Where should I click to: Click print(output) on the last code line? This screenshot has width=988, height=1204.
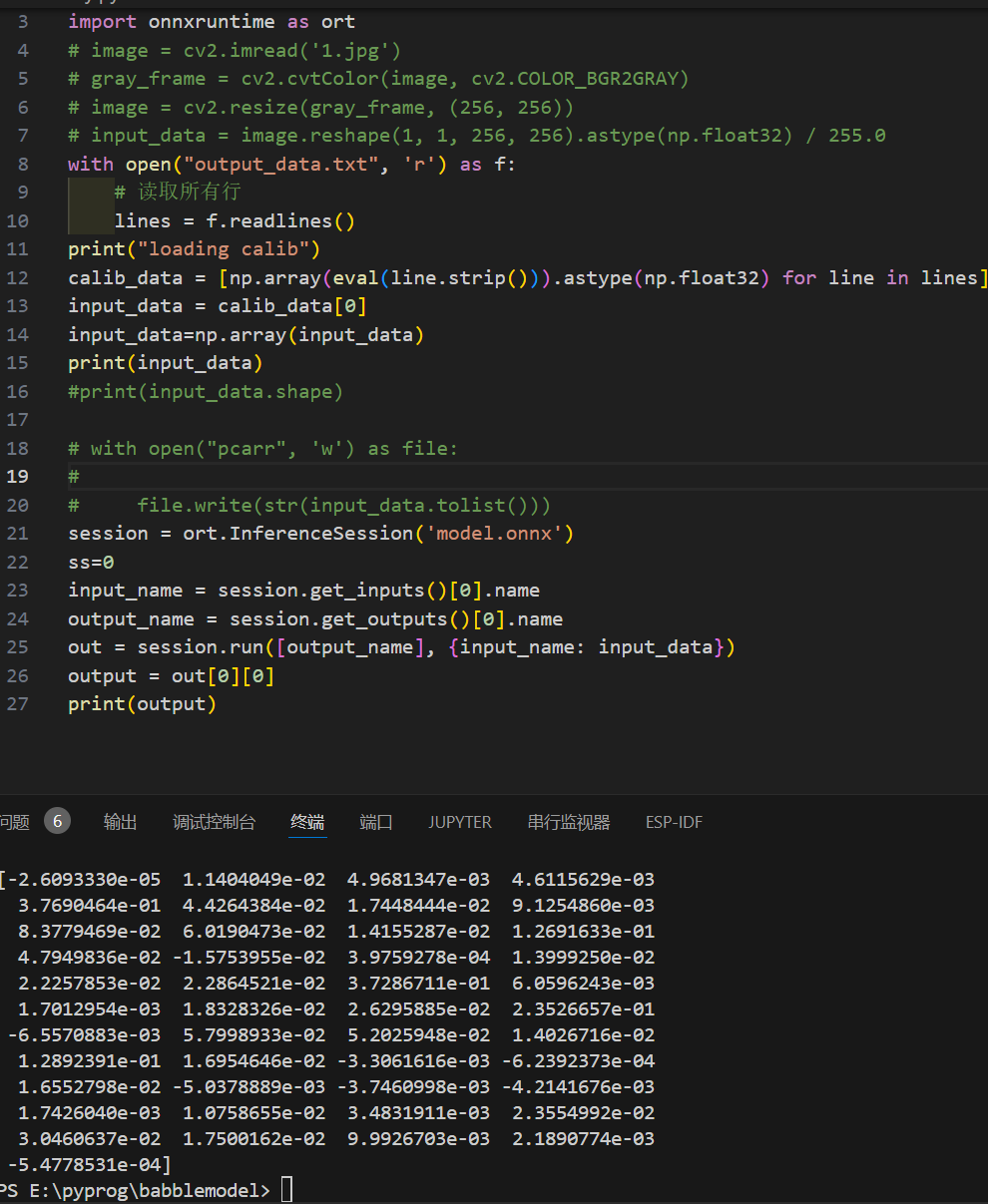[142, 704]
